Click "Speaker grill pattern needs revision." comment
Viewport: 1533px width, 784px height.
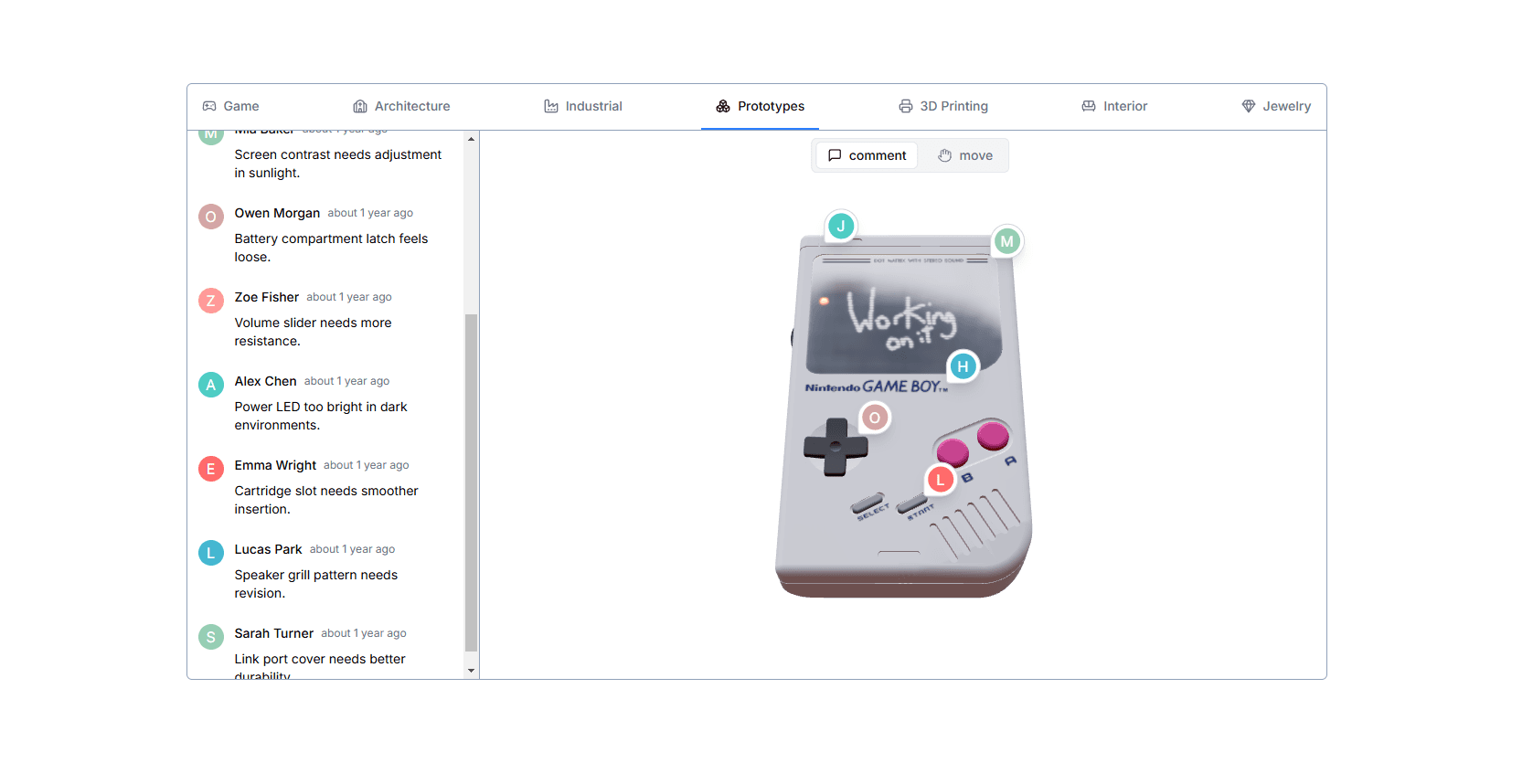pos(316,584)
